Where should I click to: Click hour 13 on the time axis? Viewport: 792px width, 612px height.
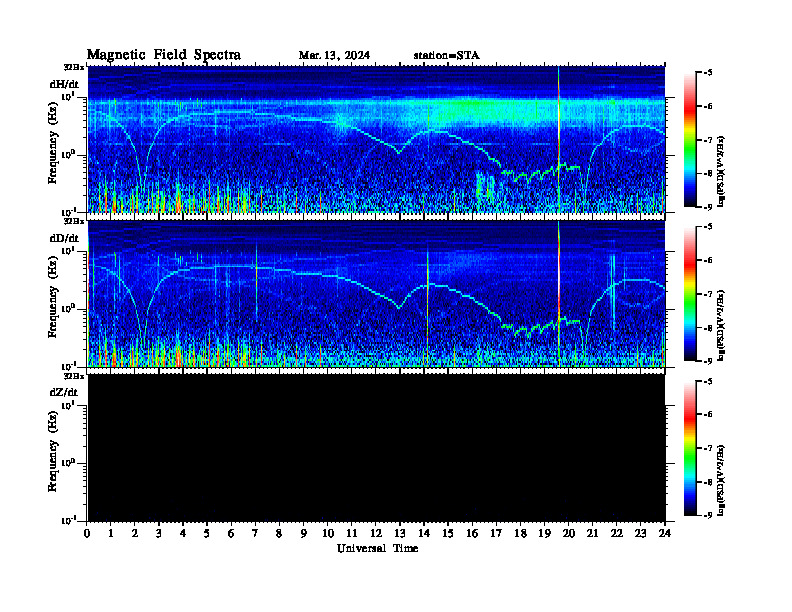click(399, 533)
